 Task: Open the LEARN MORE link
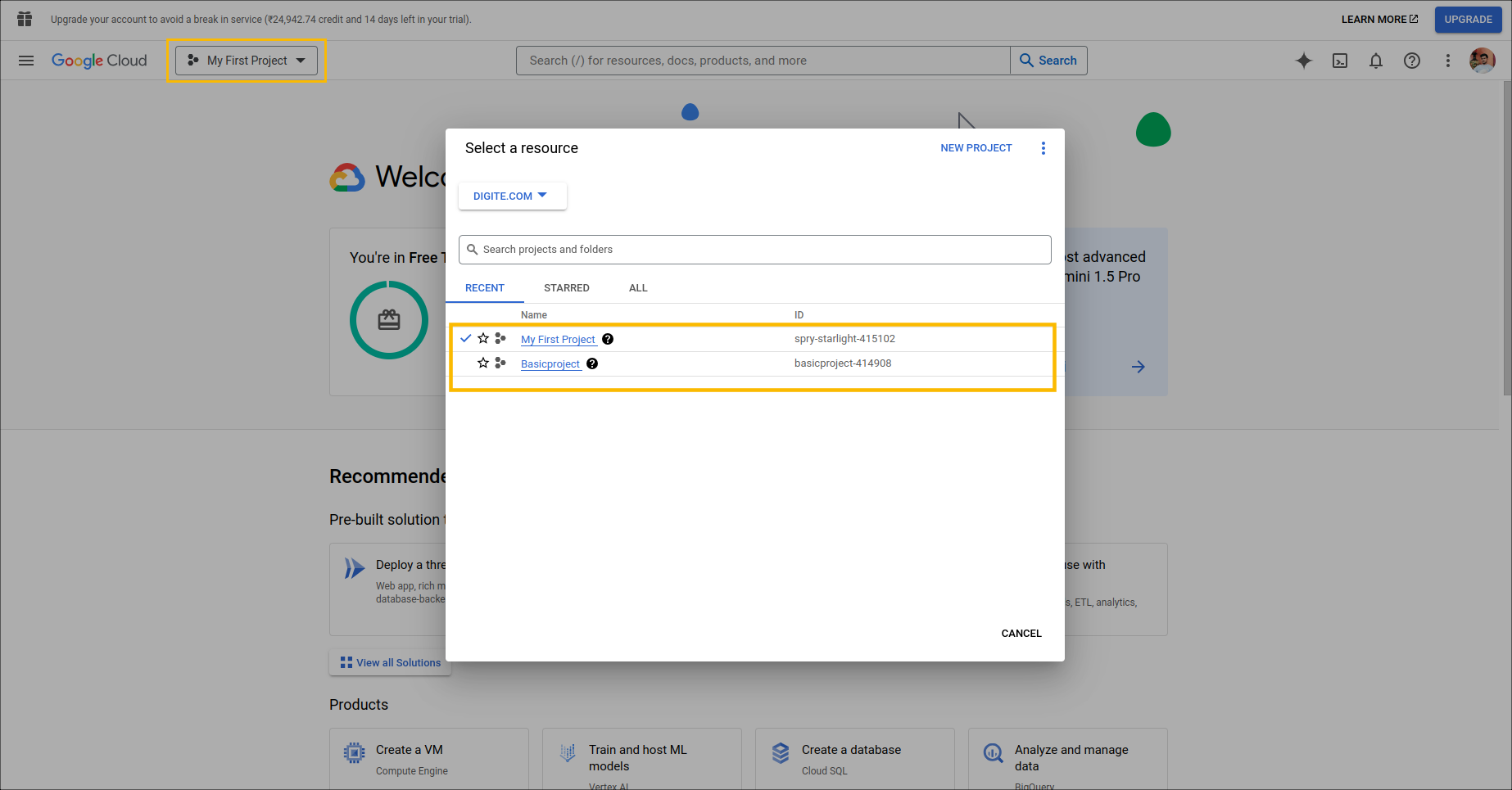[x=1379, y=20]
